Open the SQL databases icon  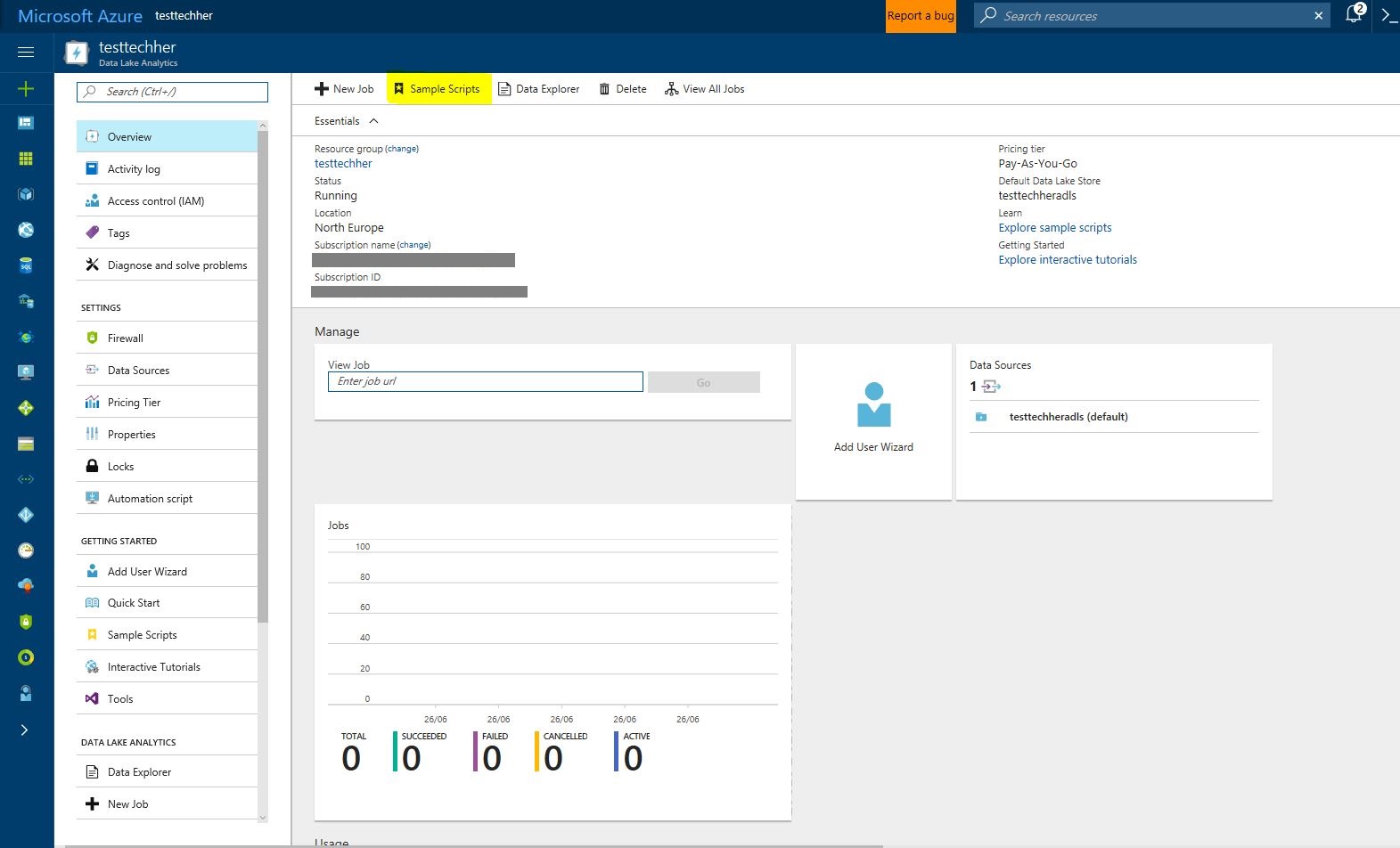pyautogui.click(x=26, y=265)
